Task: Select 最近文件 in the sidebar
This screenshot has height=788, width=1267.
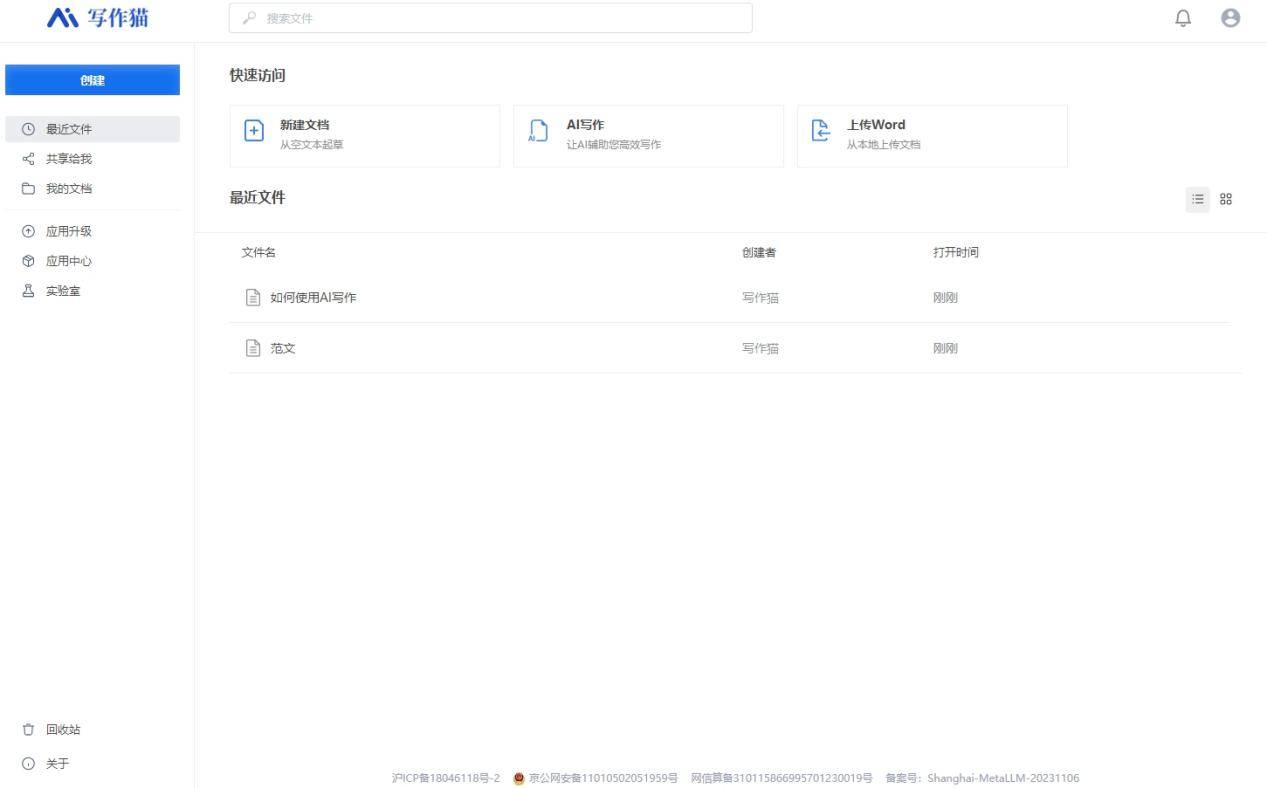Action: (69, 129)
